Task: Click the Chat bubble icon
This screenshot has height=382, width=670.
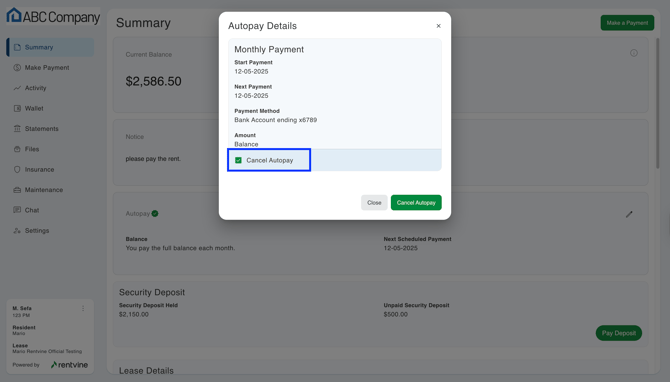Action: [17, 210]
